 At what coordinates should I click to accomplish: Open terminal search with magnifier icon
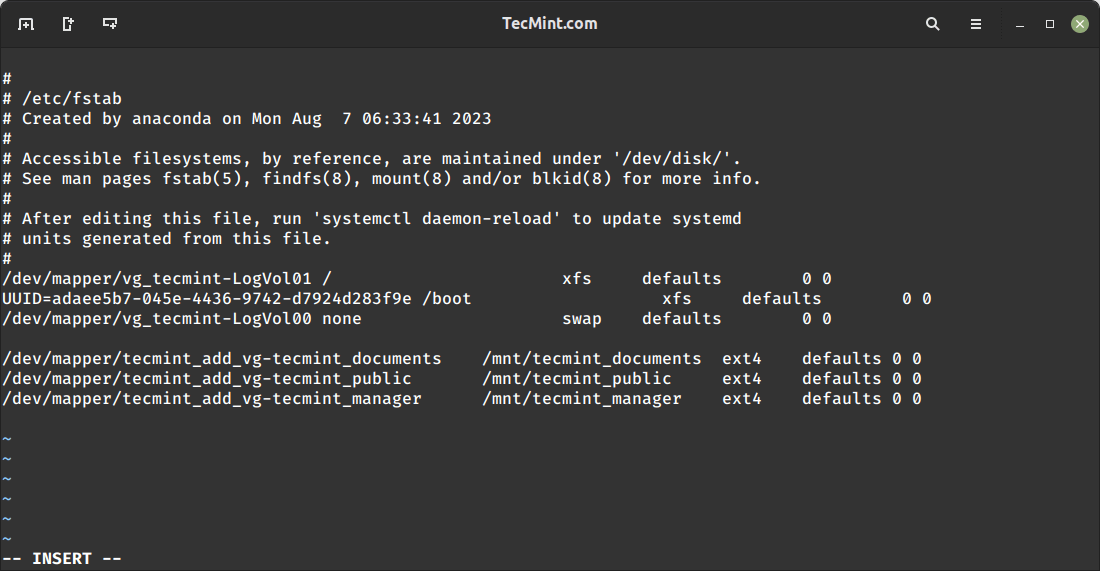(933, 24)
